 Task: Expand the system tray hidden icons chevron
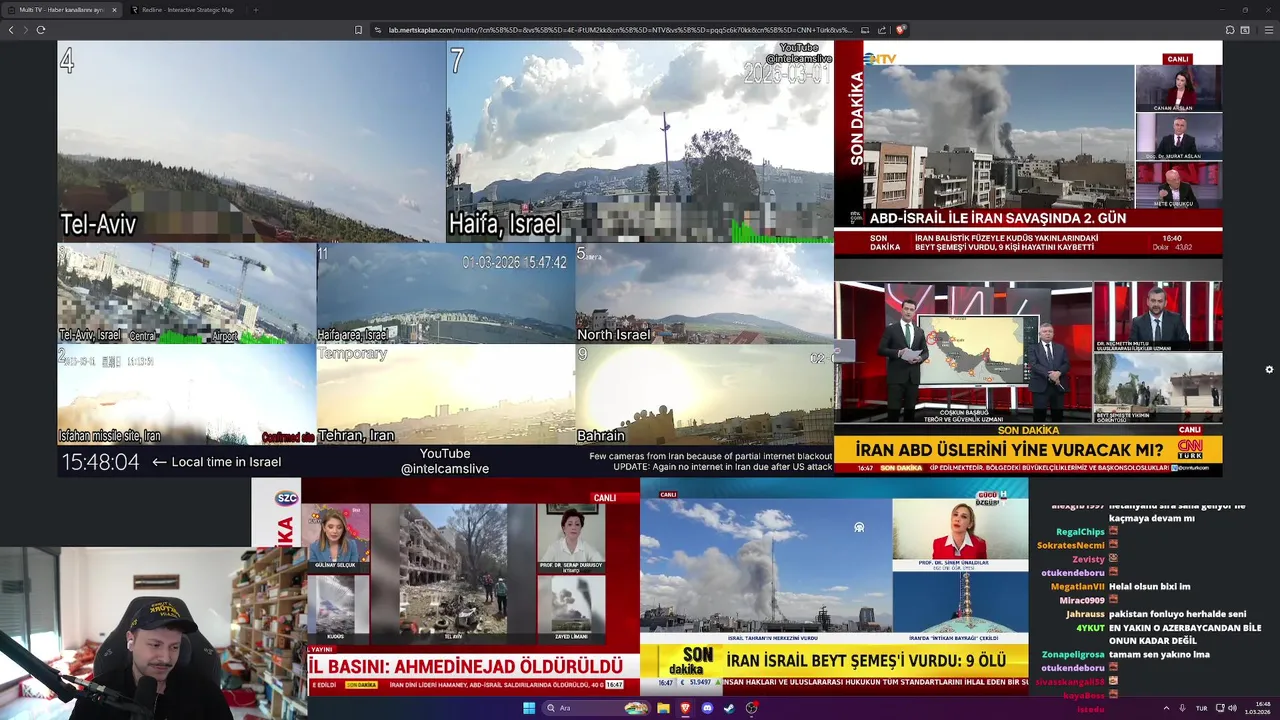pyautogui.click(x=1166, y=708)
